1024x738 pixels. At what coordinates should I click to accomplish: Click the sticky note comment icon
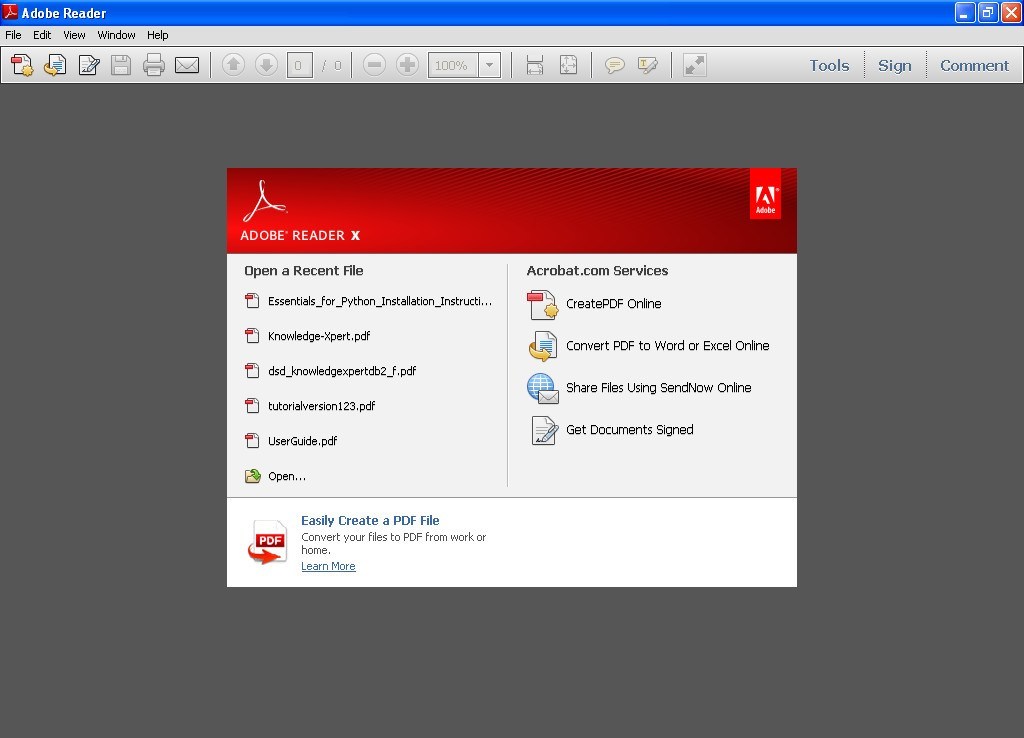click(615, 66)
